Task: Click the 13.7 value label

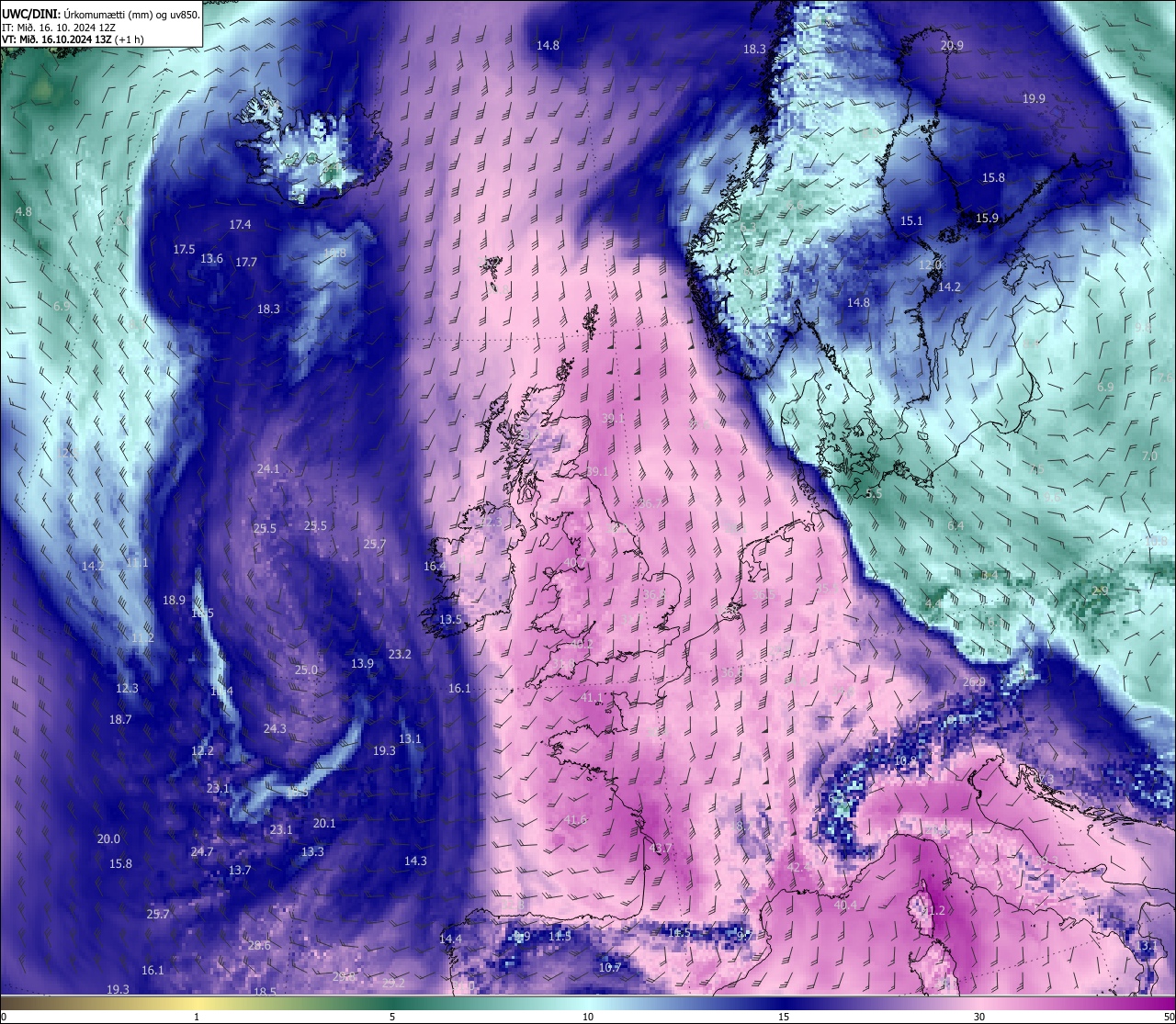Action: 240,870
